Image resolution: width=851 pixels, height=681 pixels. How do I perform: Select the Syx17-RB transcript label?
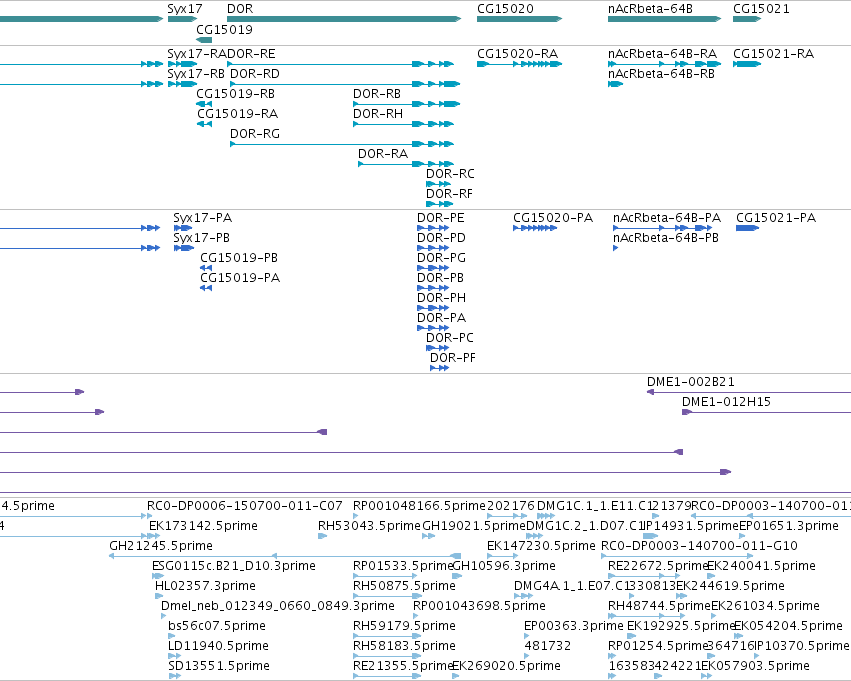pos(196,74)
